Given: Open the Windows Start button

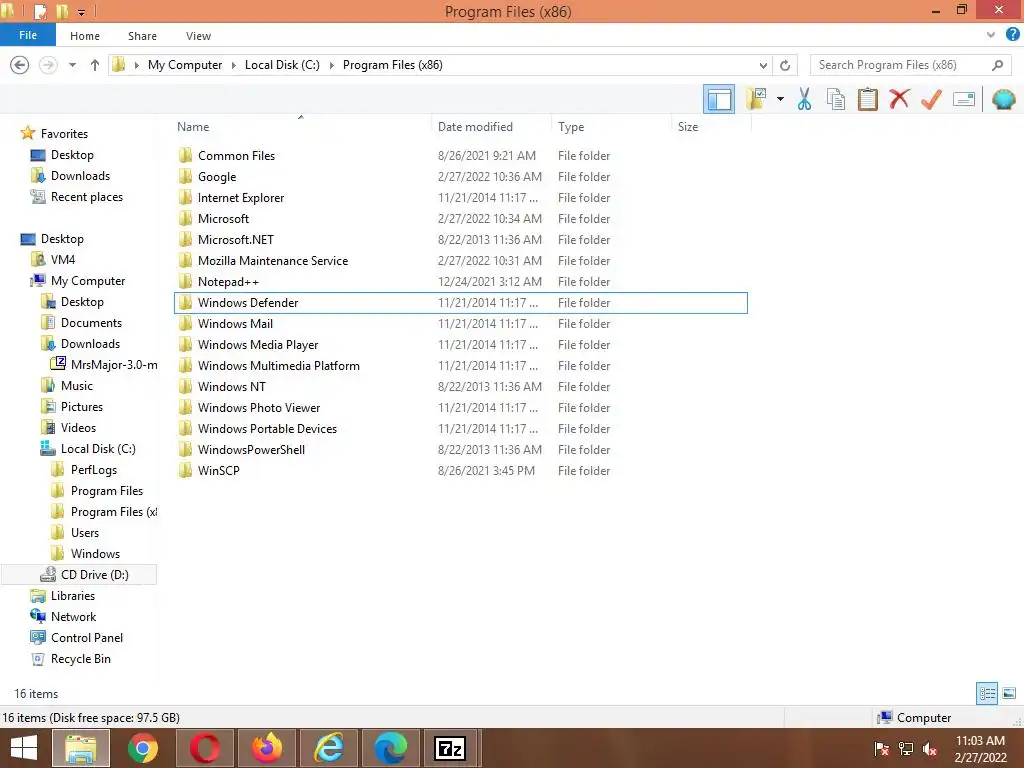Looking at the screenshot, I should point(24,748).
